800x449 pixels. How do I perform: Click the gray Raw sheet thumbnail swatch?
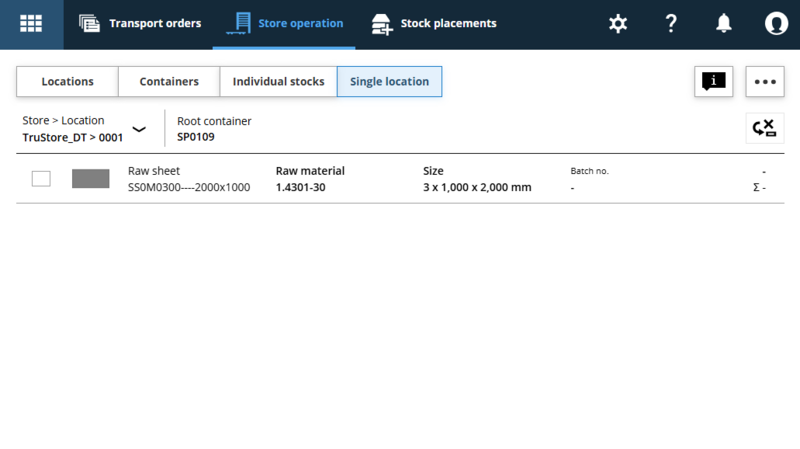(91, 179)
